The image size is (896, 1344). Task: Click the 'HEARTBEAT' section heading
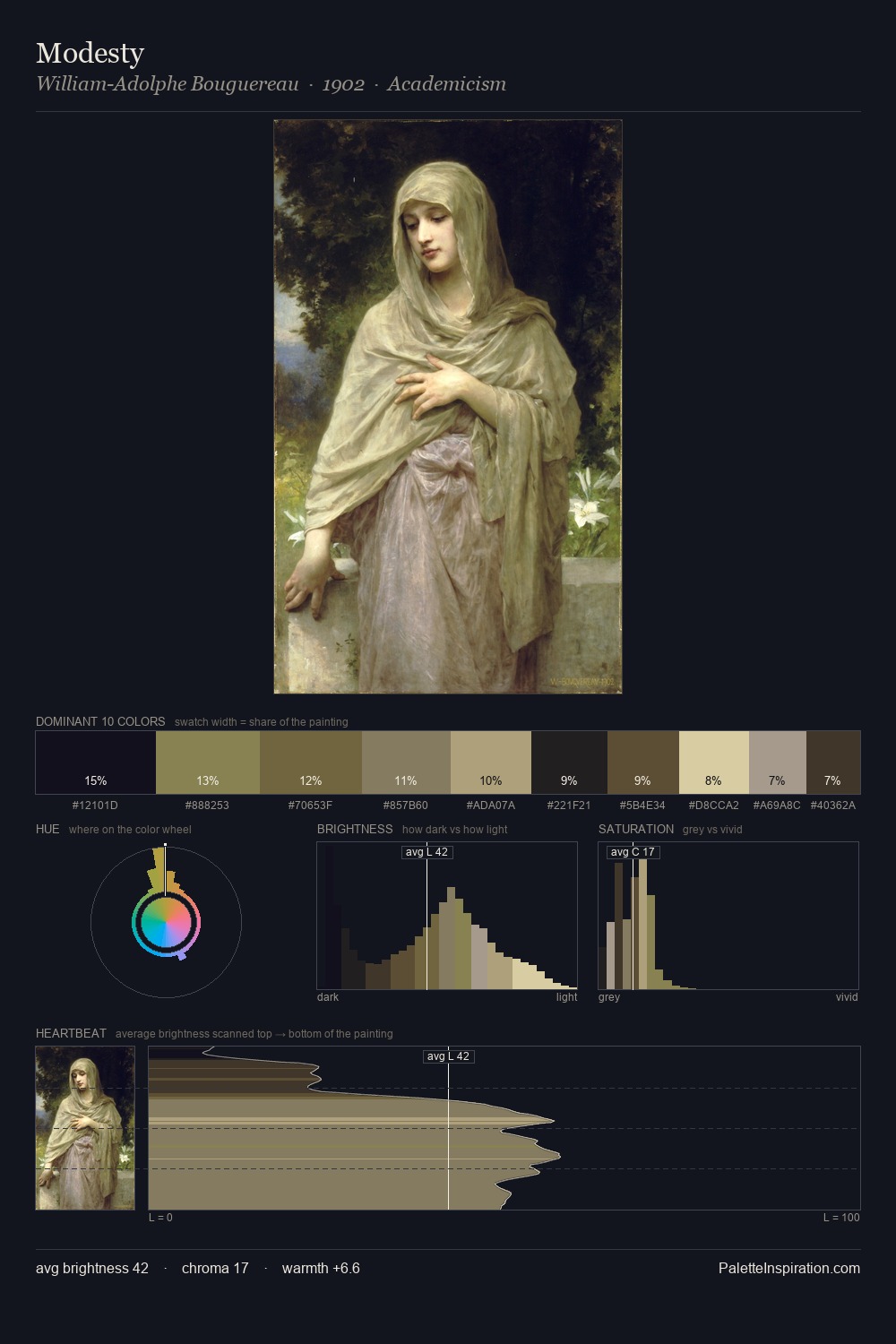[71, 1033]
